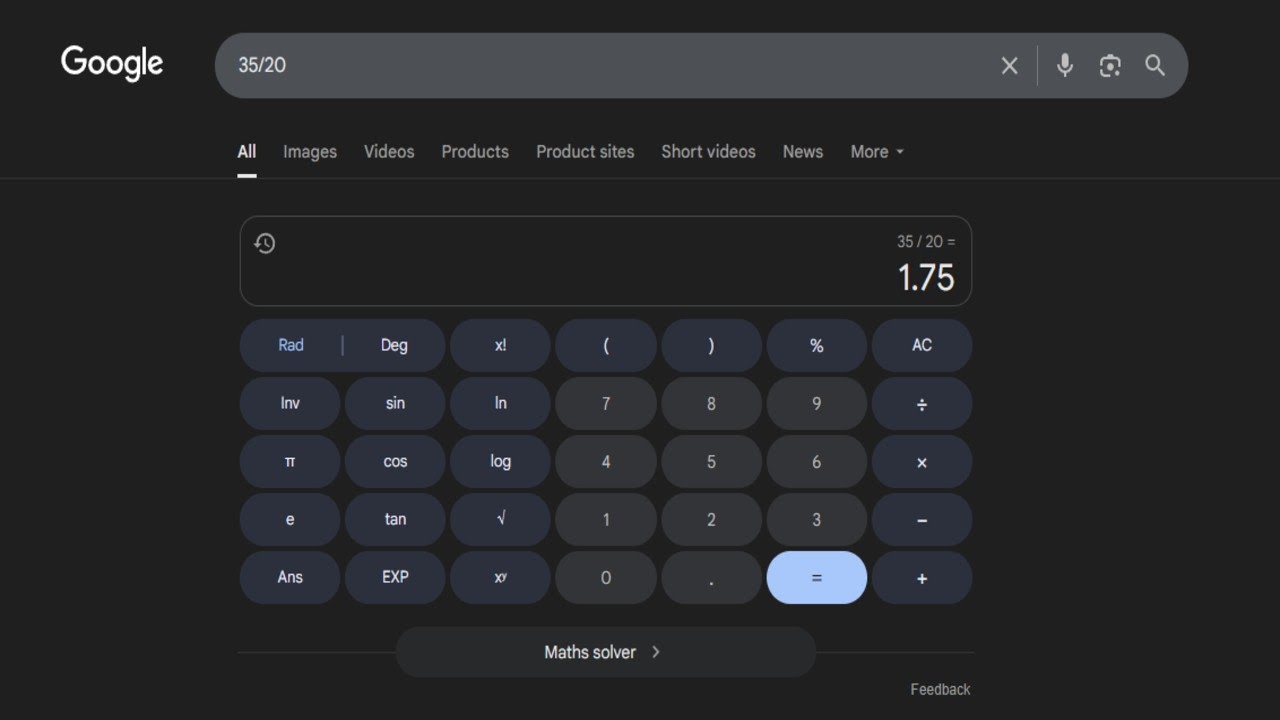Click the cos function key
The image size is (1280, 720).
coord(395,461)
